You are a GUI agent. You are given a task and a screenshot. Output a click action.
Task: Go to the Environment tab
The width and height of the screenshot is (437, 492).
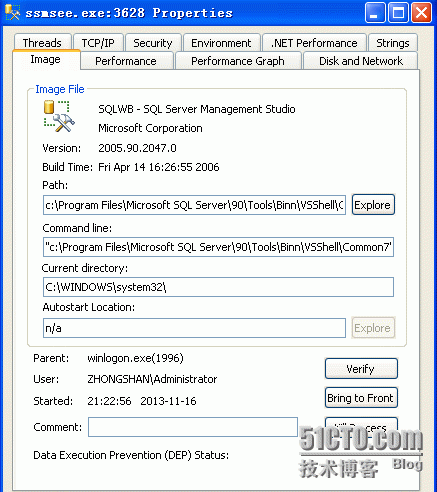(x=221, y=43)
